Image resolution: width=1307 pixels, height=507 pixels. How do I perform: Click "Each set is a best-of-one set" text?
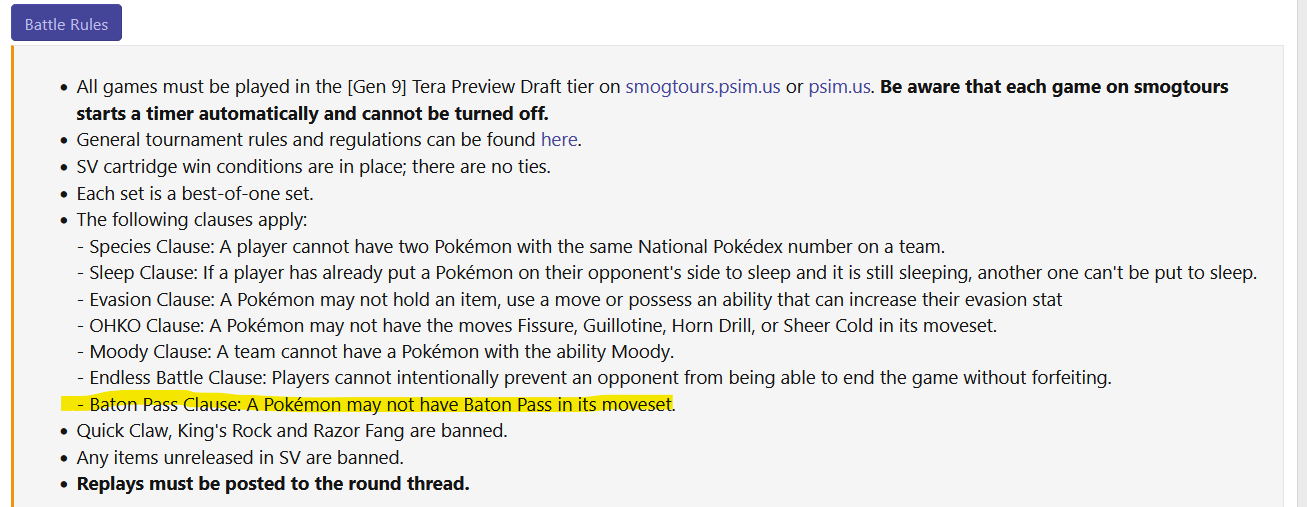(195, 193)
